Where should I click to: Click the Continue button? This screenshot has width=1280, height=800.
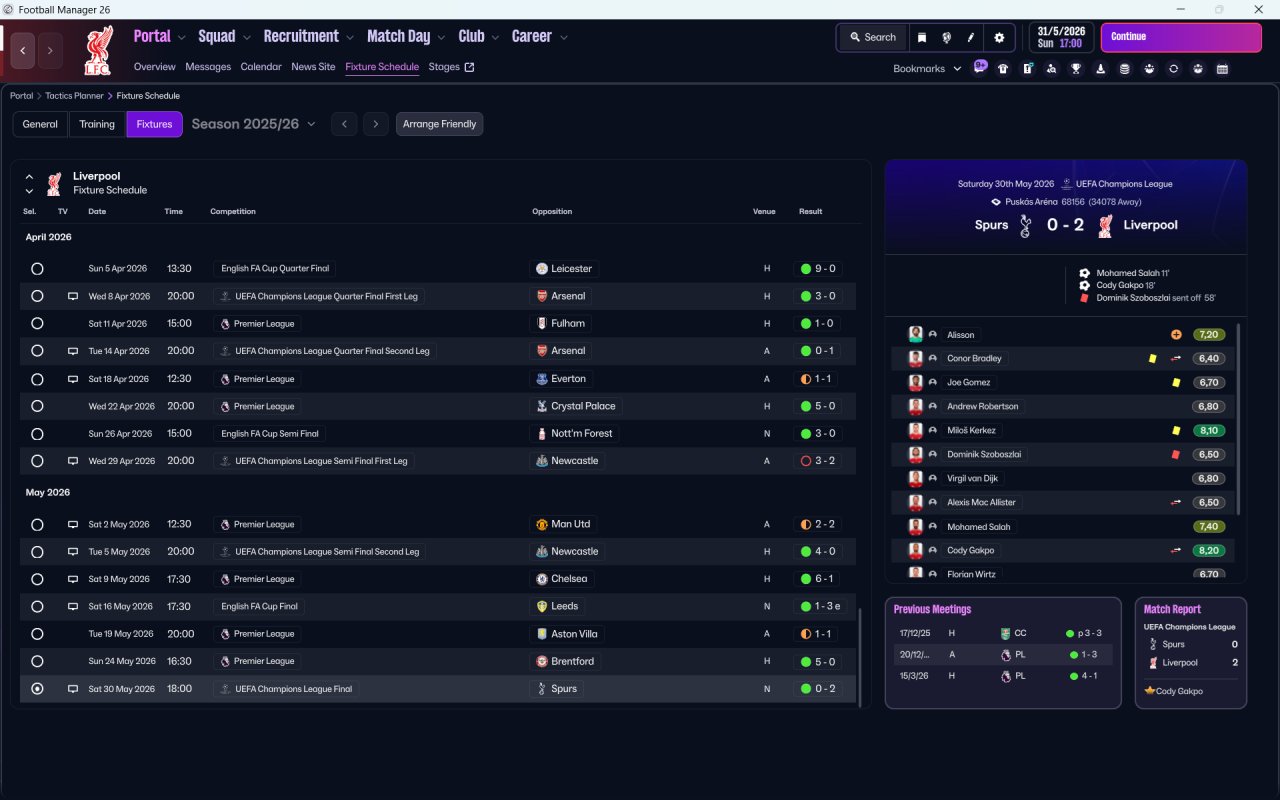[x=1181, y=37]
